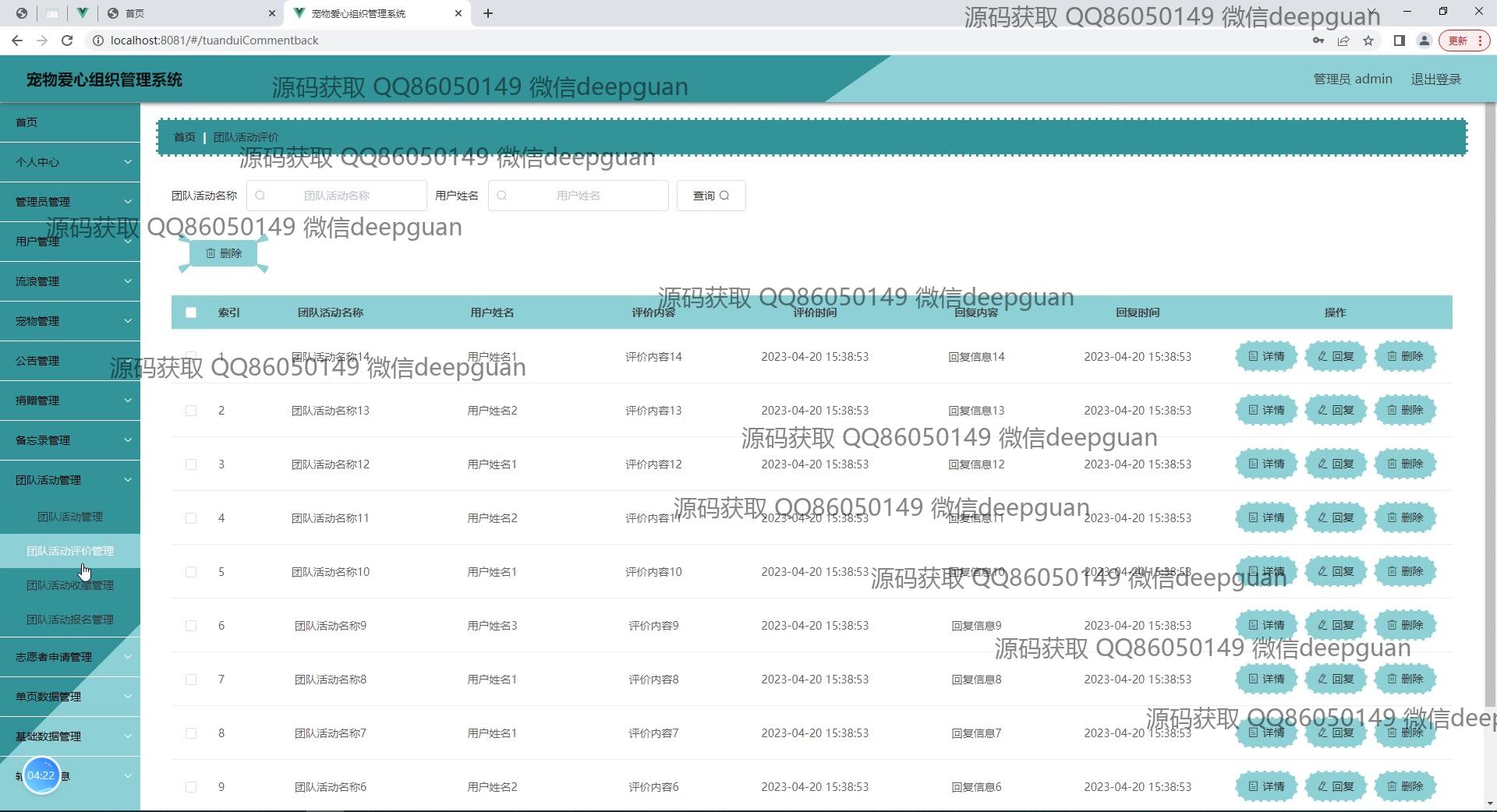Open the 团队活动管理 submenu item

coord(70,517)
